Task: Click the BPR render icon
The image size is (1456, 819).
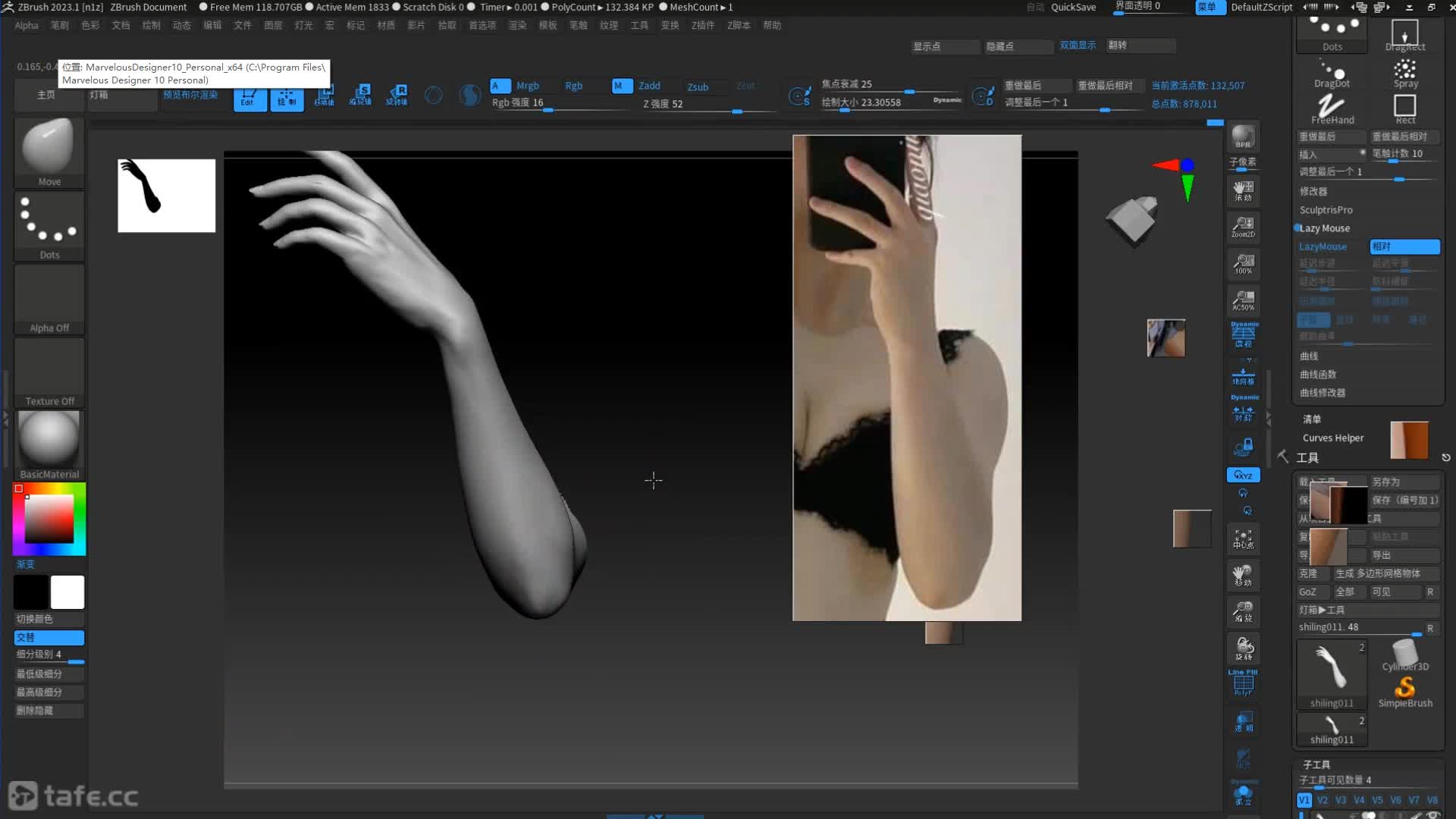Action: coord(1243,137)
